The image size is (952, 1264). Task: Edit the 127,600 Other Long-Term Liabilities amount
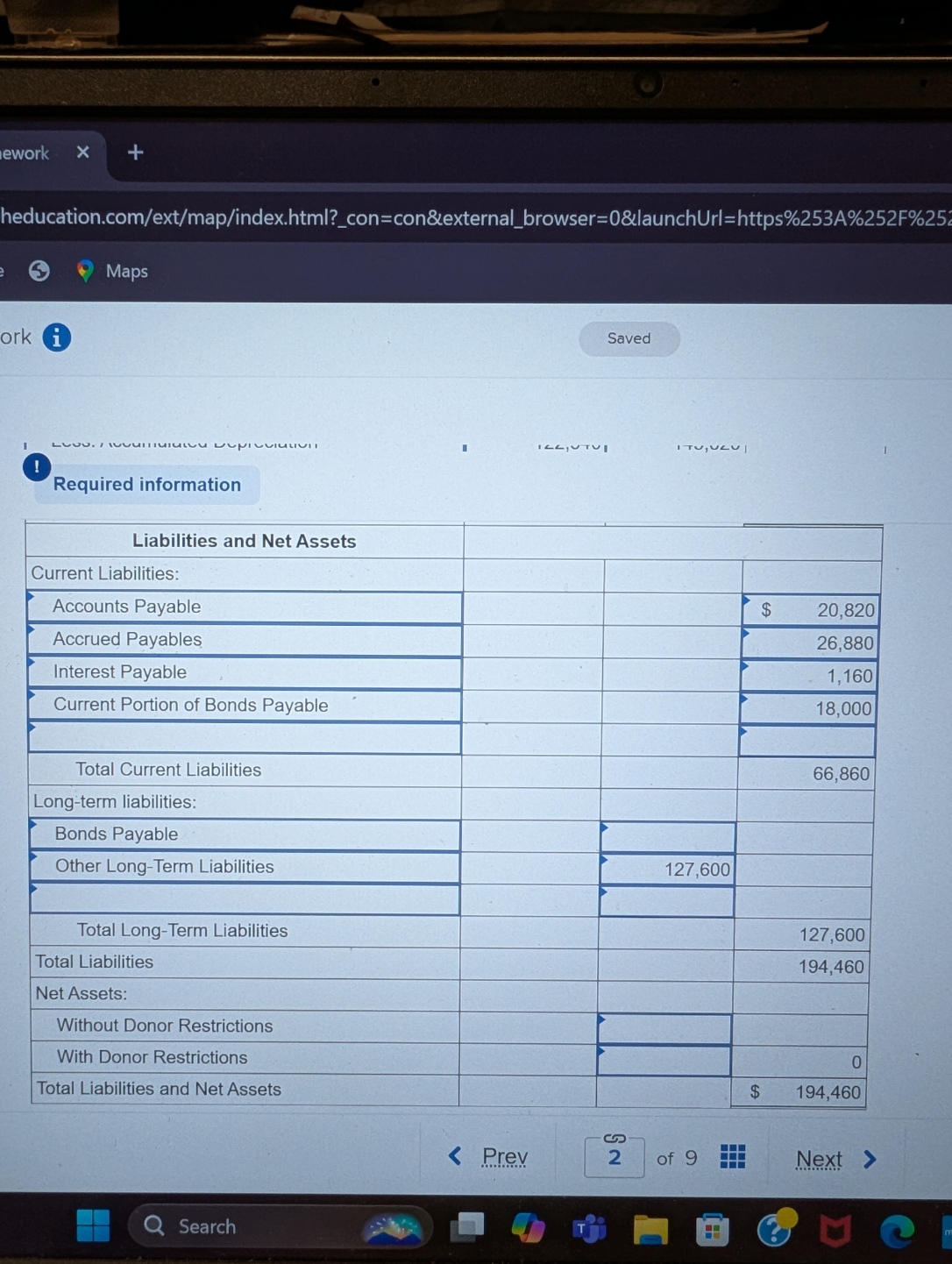tap(667, 870)
